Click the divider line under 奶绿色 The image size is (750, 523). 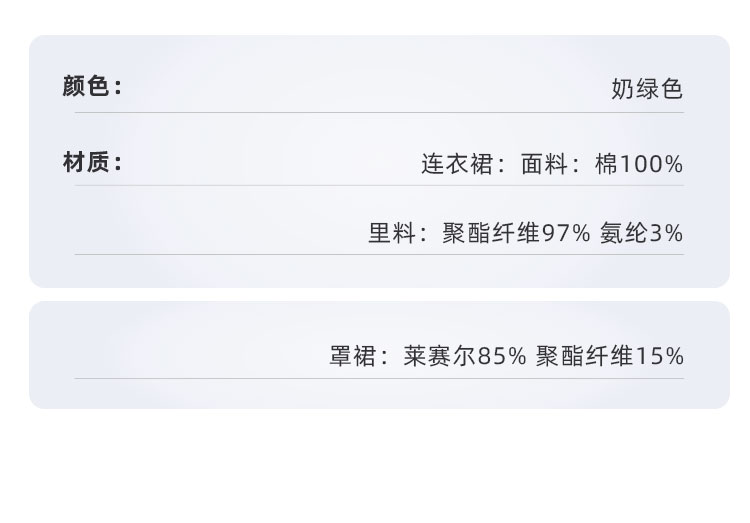[x=379, y=113]
